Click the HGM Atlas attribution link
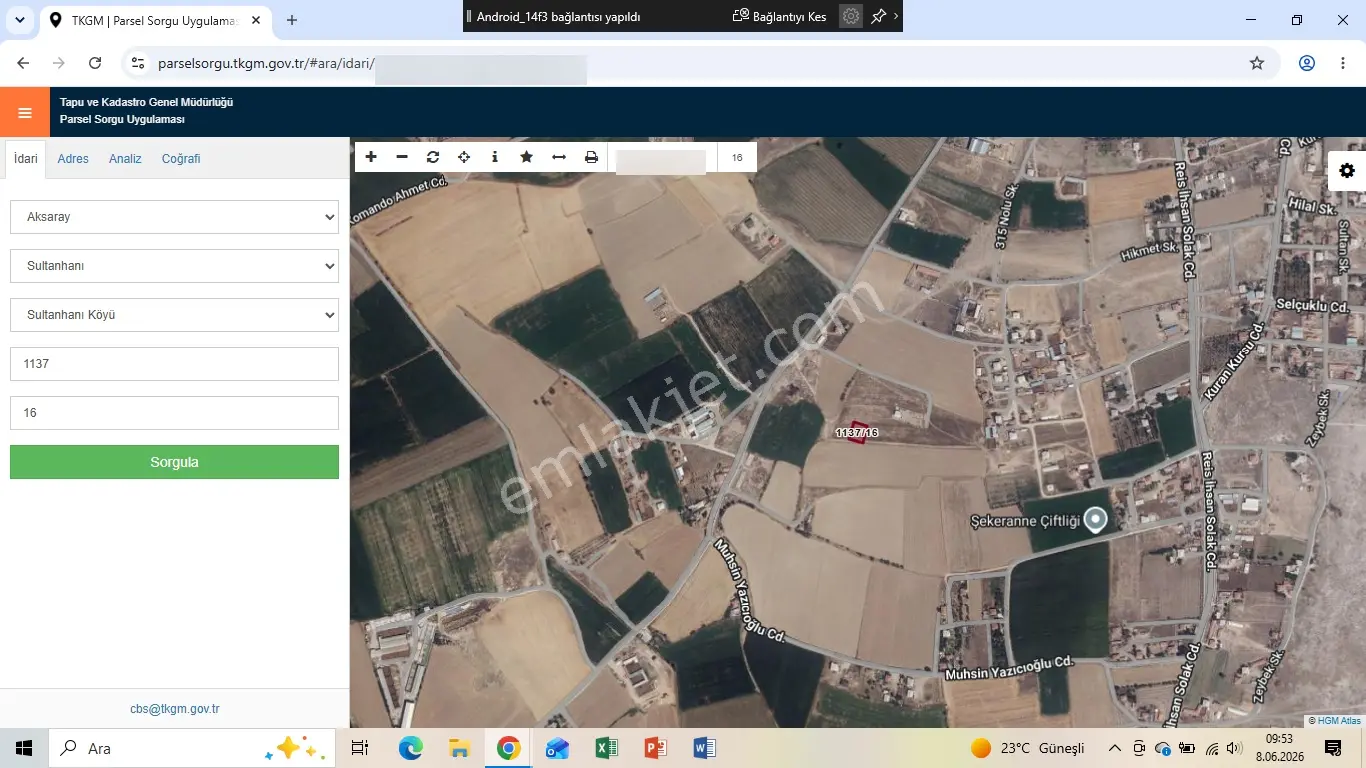 tap(1339, 720)
